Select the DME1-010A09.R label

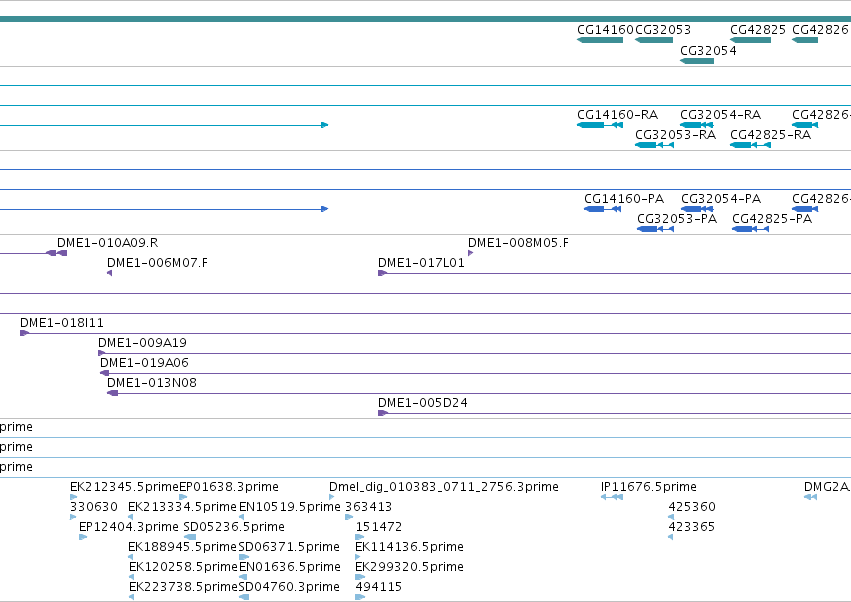tap(107, 243)
